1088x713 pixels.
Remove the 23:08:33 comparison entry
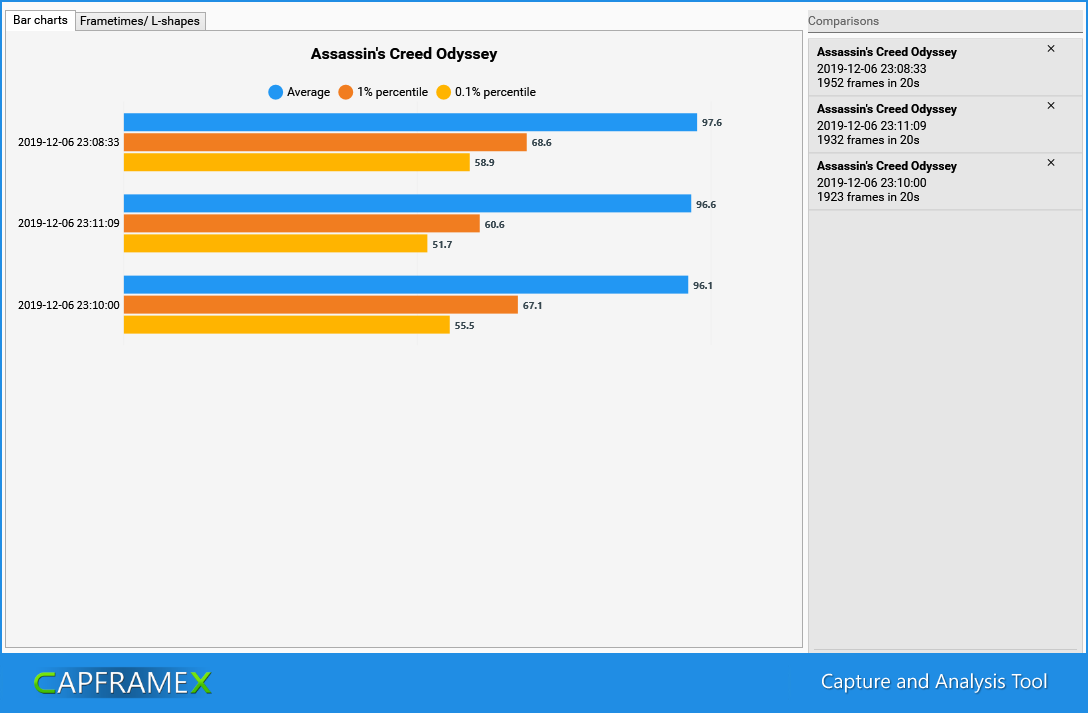click(x=1051, y=49)
